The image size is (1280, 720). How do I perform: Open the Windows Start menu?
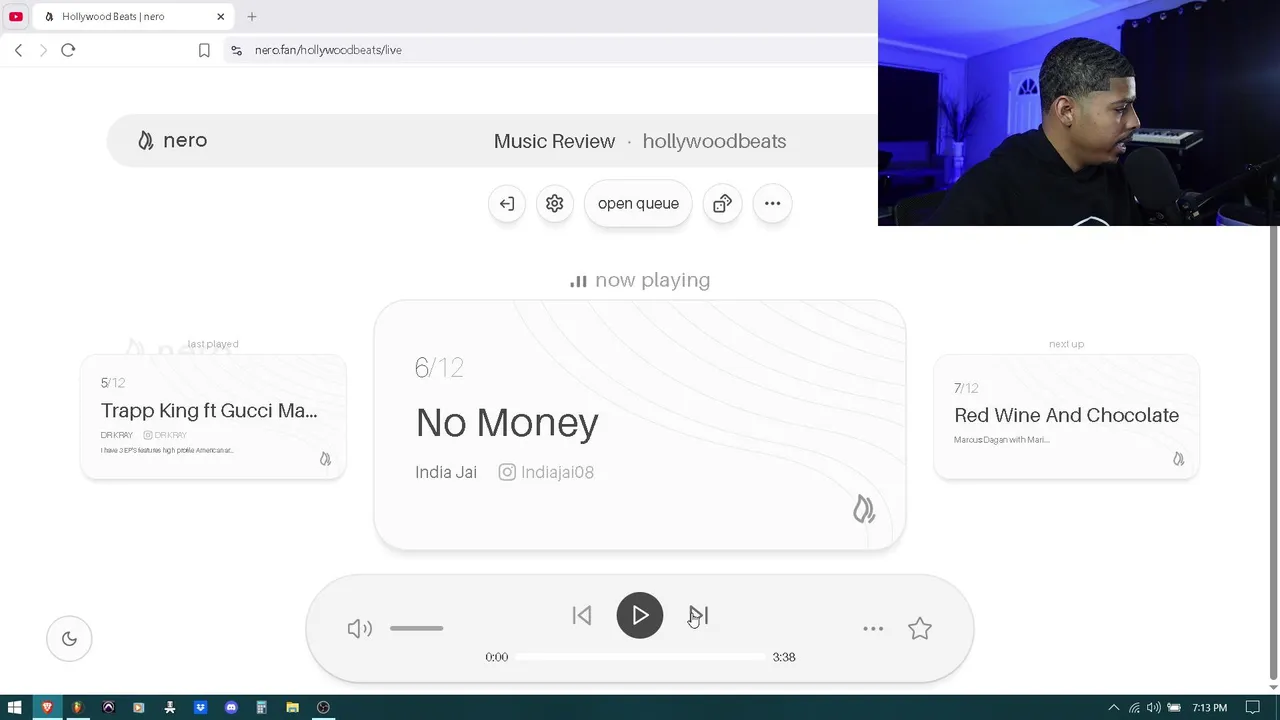(15, 707)
